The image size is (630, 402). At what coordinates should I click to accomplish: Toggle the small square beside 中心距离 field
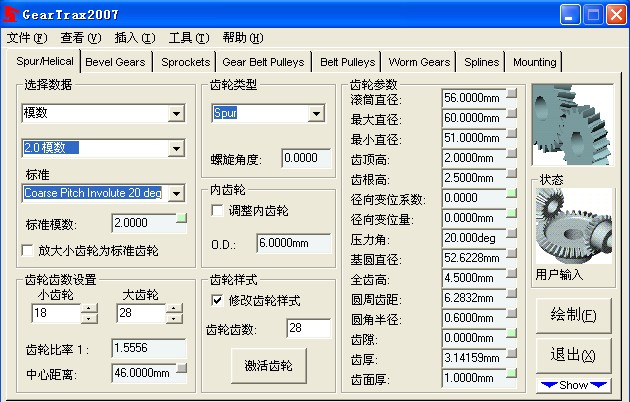(x=182, y=368)
